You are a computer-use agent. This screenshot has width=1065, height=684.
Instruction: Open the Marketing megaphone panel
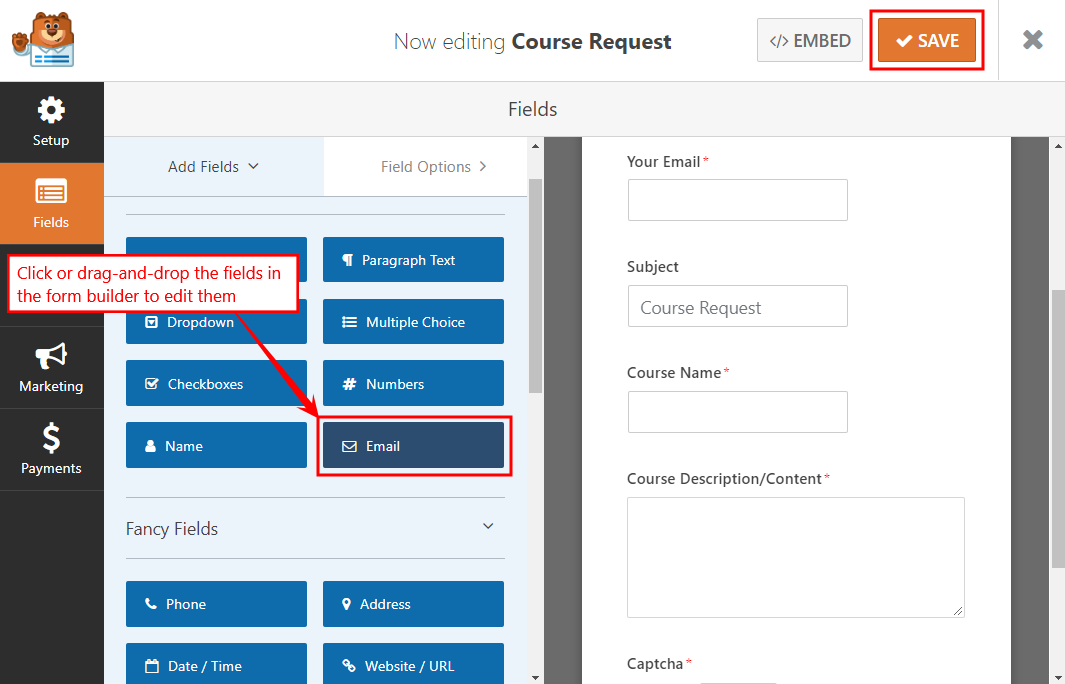52,367
